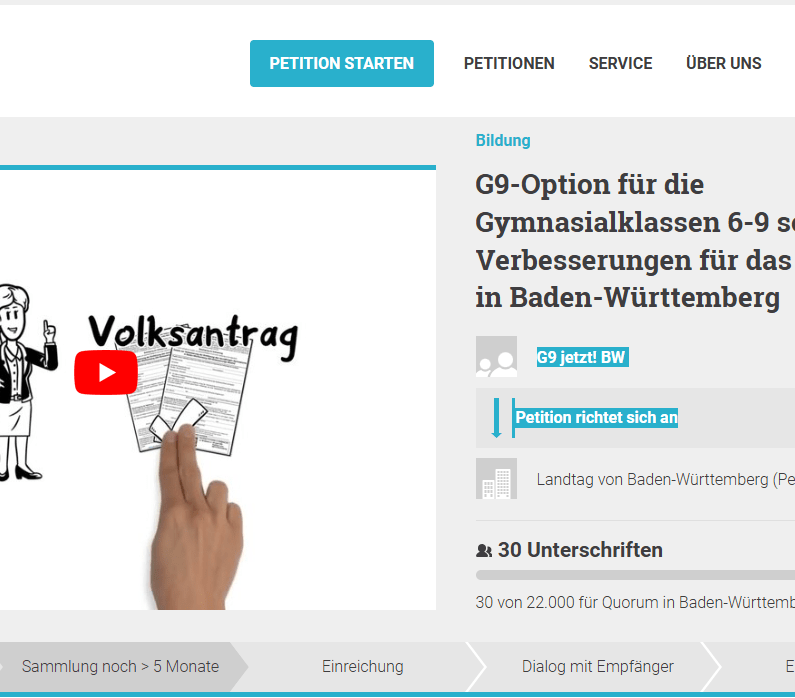
Task: Click the PETITION STARTEN button
Action: point(342,63)
